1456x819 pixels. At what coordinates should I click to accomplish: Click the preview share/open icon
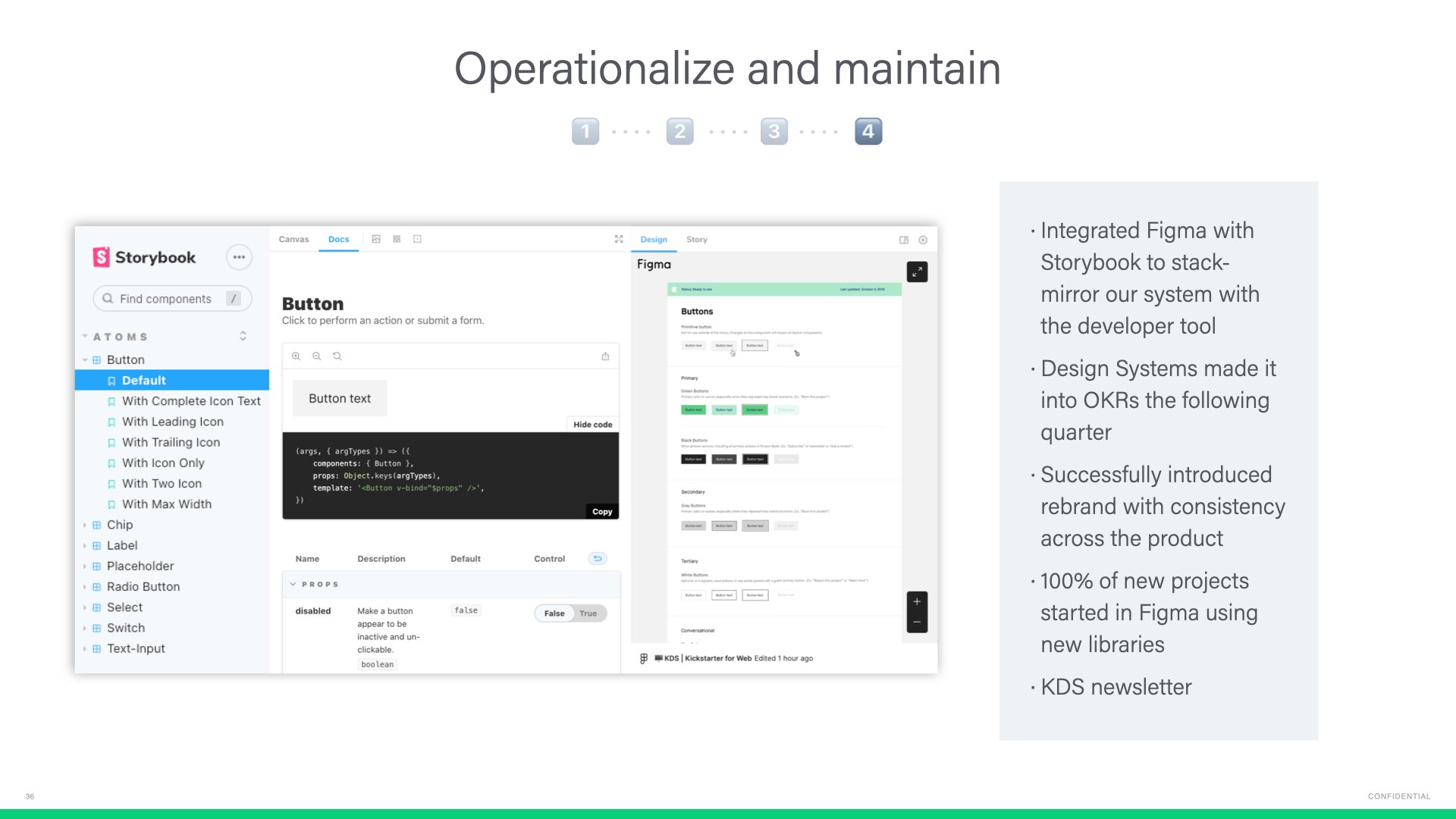(605, 356)
